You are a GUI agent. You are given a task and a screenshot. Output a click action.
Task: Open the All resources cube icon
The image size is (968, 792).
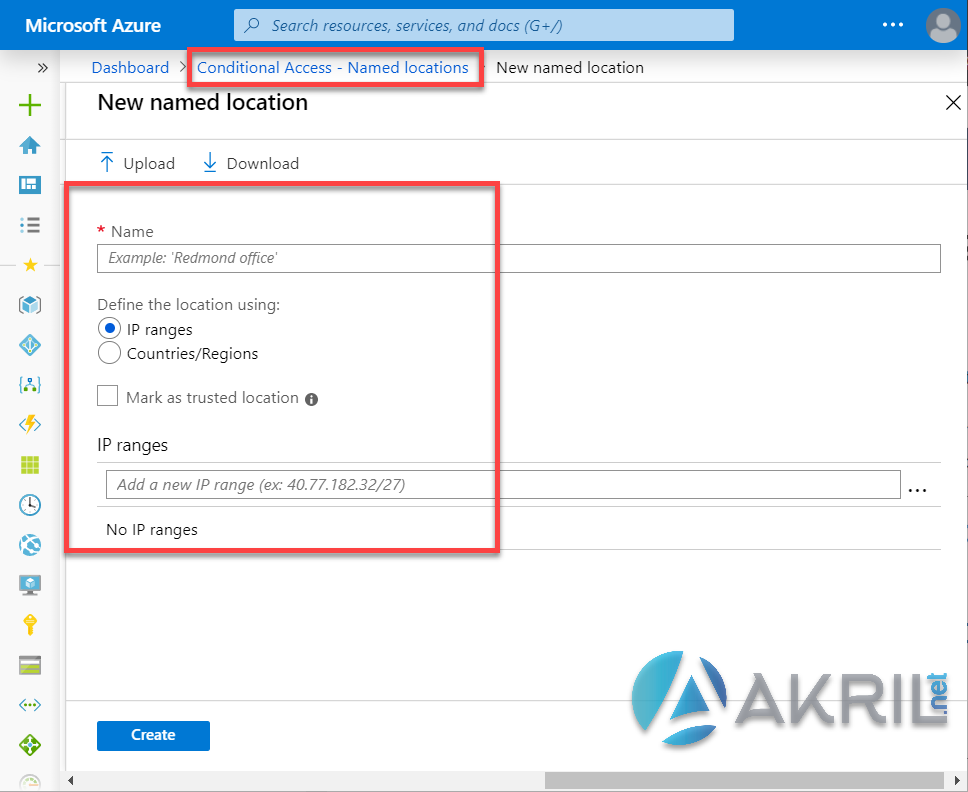coord(30,305)
